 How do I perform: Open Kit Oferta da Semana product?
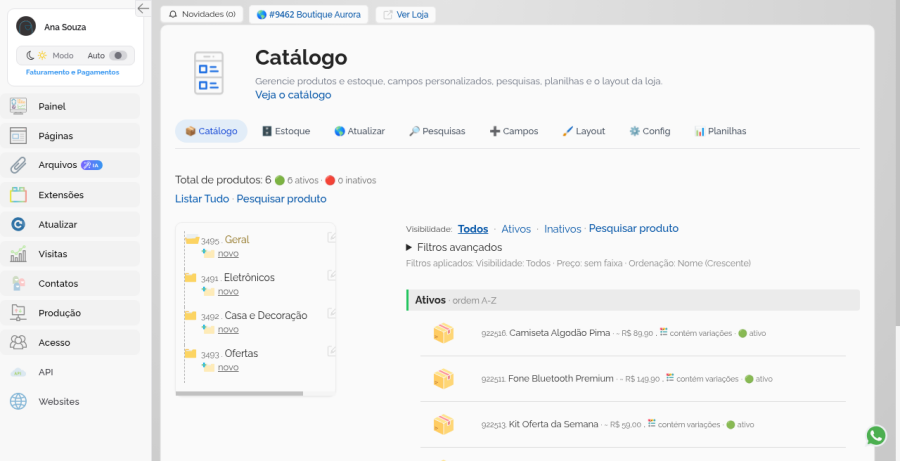(x=553, y=424)
